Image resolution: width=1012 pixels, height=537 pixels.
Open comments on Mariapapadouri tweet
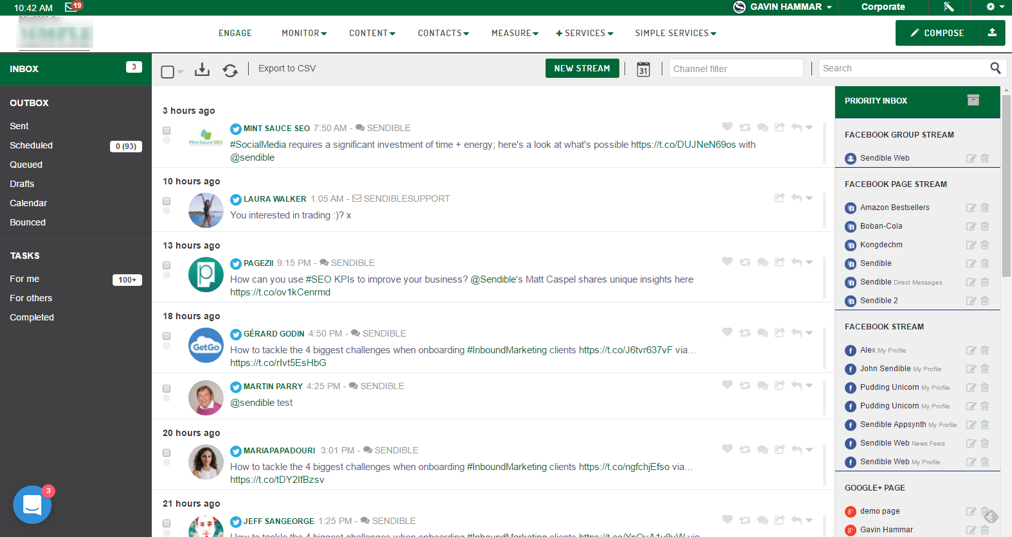762,450
